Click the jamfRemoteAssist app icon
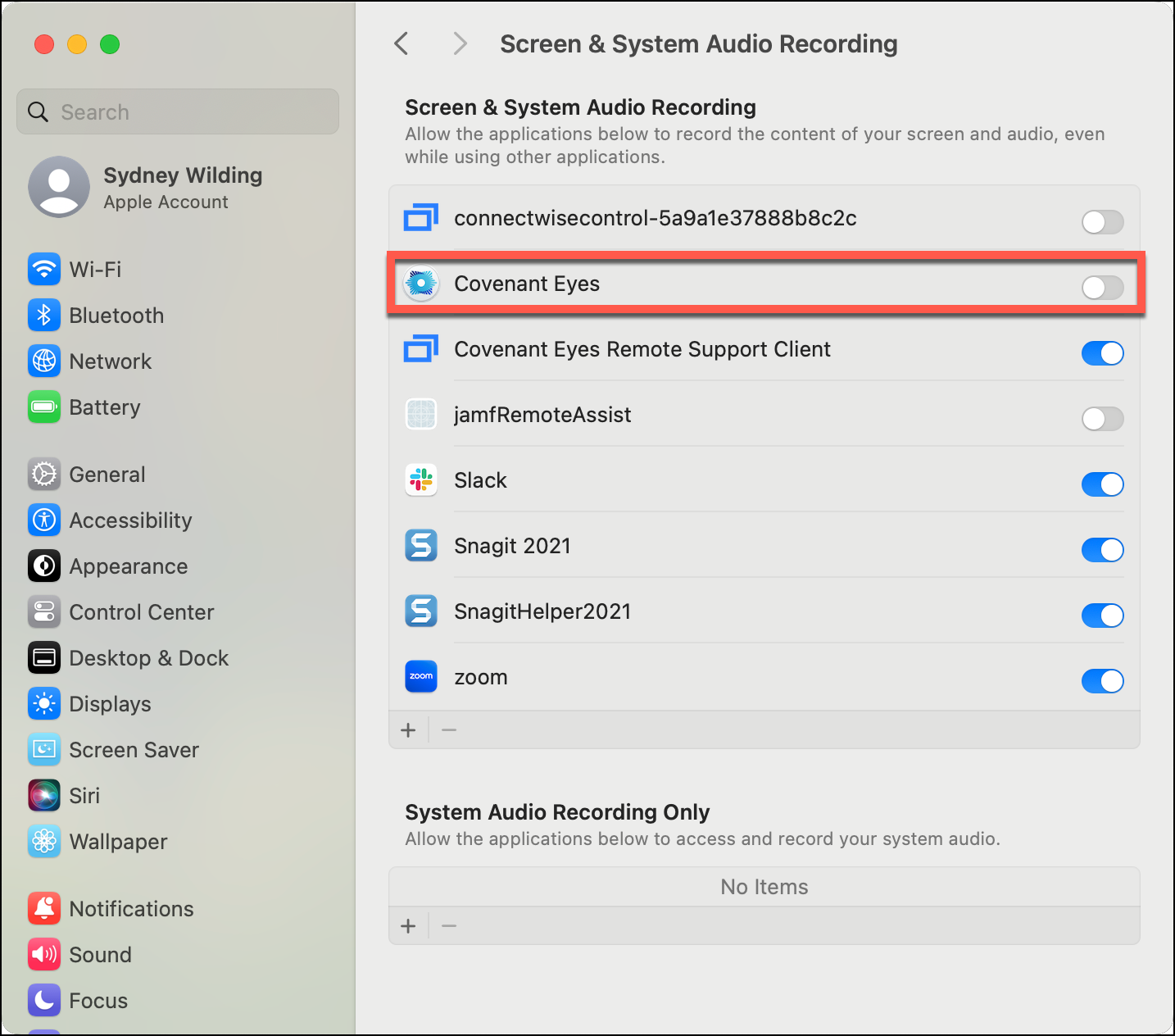 pyautogui.click(x=421, y=415)
